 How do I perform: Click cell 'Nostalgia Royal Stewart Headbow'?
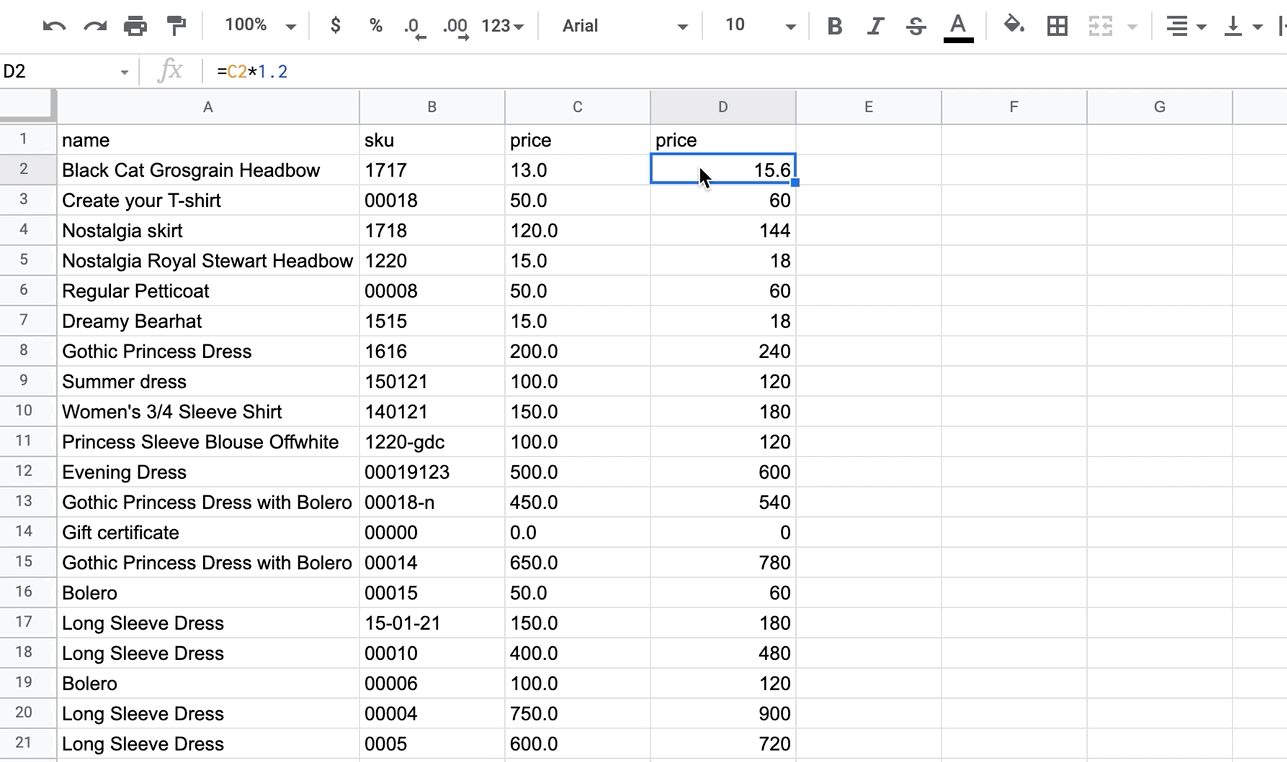click(x=208, y=261)
